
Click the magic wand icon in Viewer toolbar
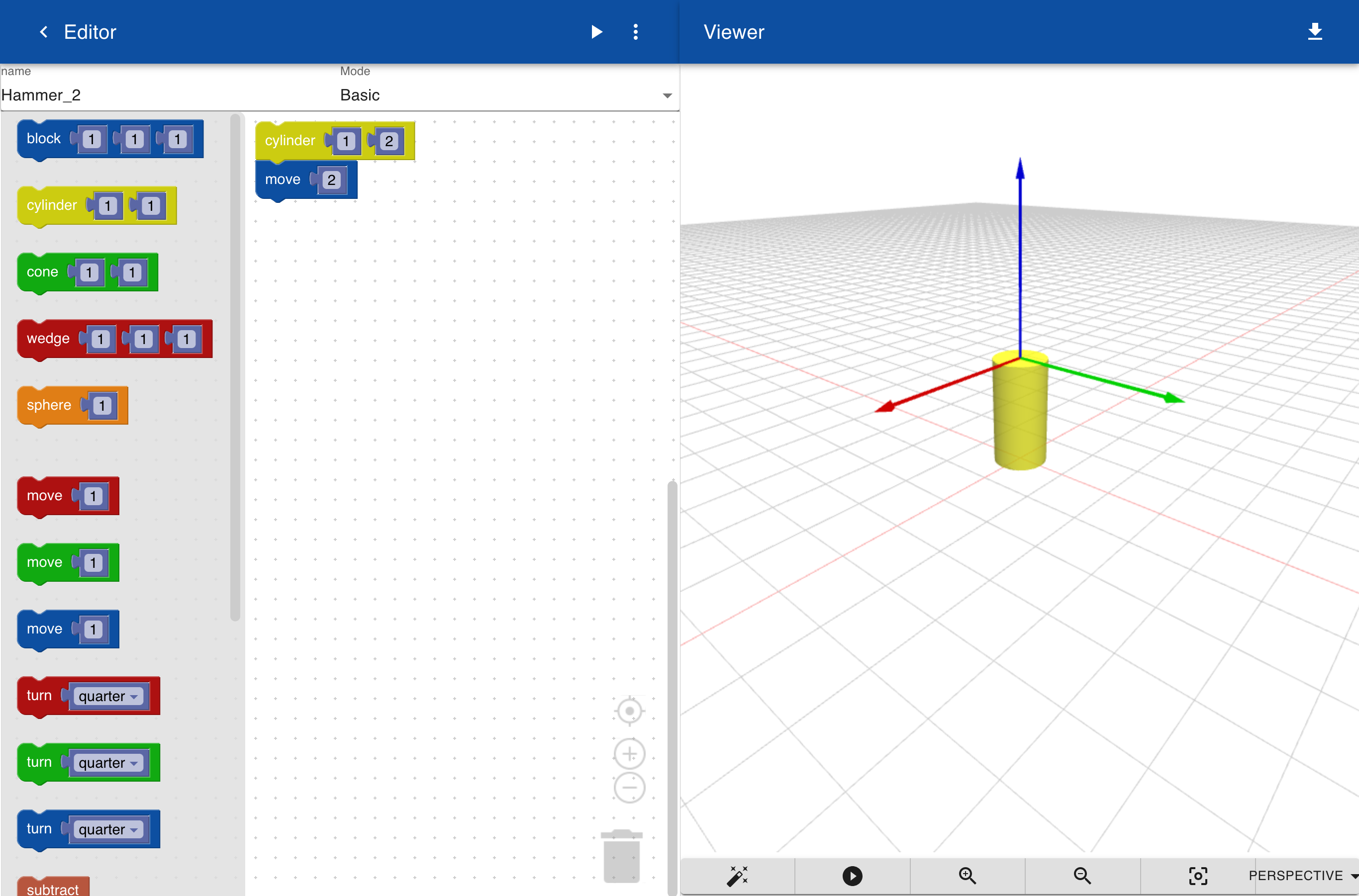click(737, 876)
